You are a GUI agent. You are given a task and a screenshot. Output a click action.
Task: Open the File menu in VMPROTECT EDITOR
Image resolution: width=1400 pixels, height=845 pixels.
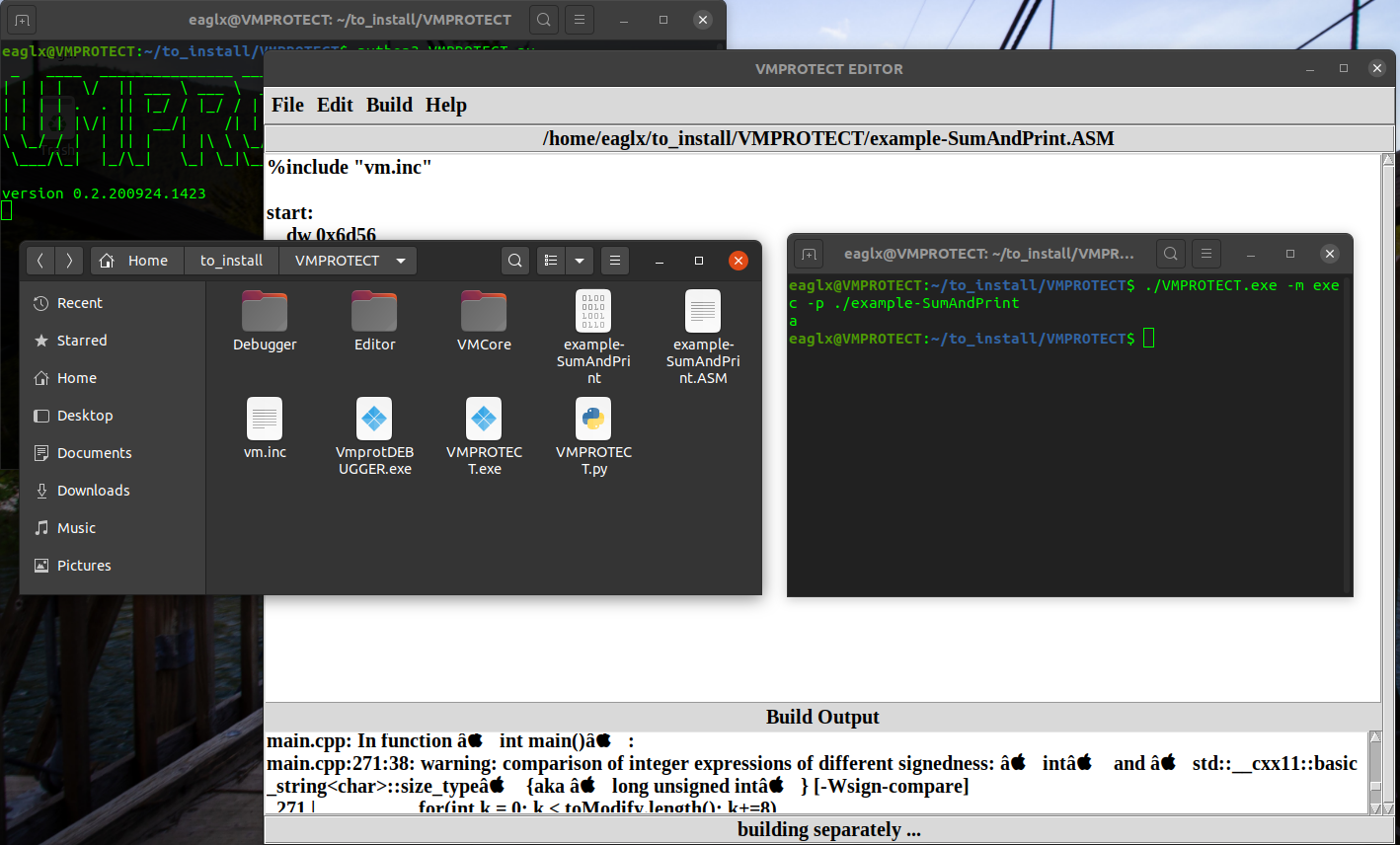pos(287,105)
